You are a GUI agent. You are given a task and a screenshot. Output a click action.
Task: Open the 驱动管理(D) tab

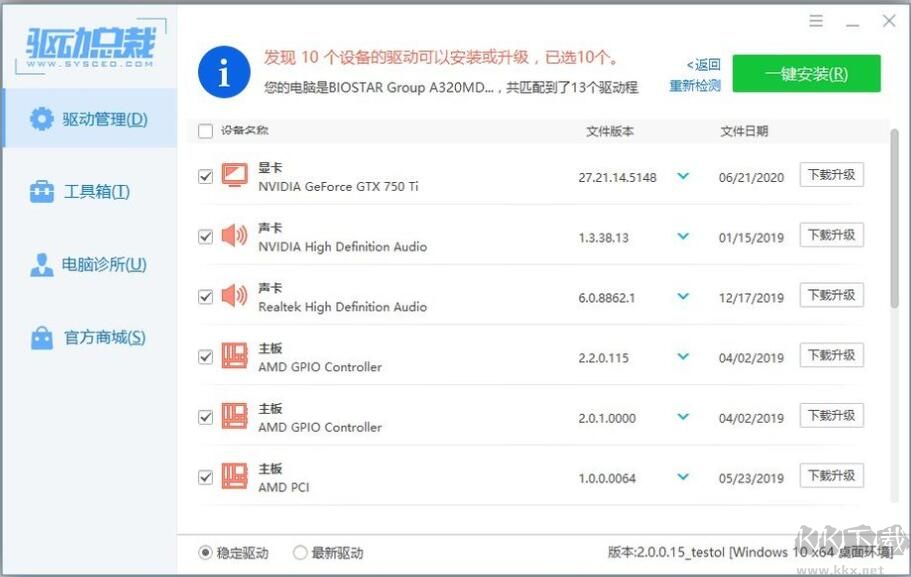90,118
